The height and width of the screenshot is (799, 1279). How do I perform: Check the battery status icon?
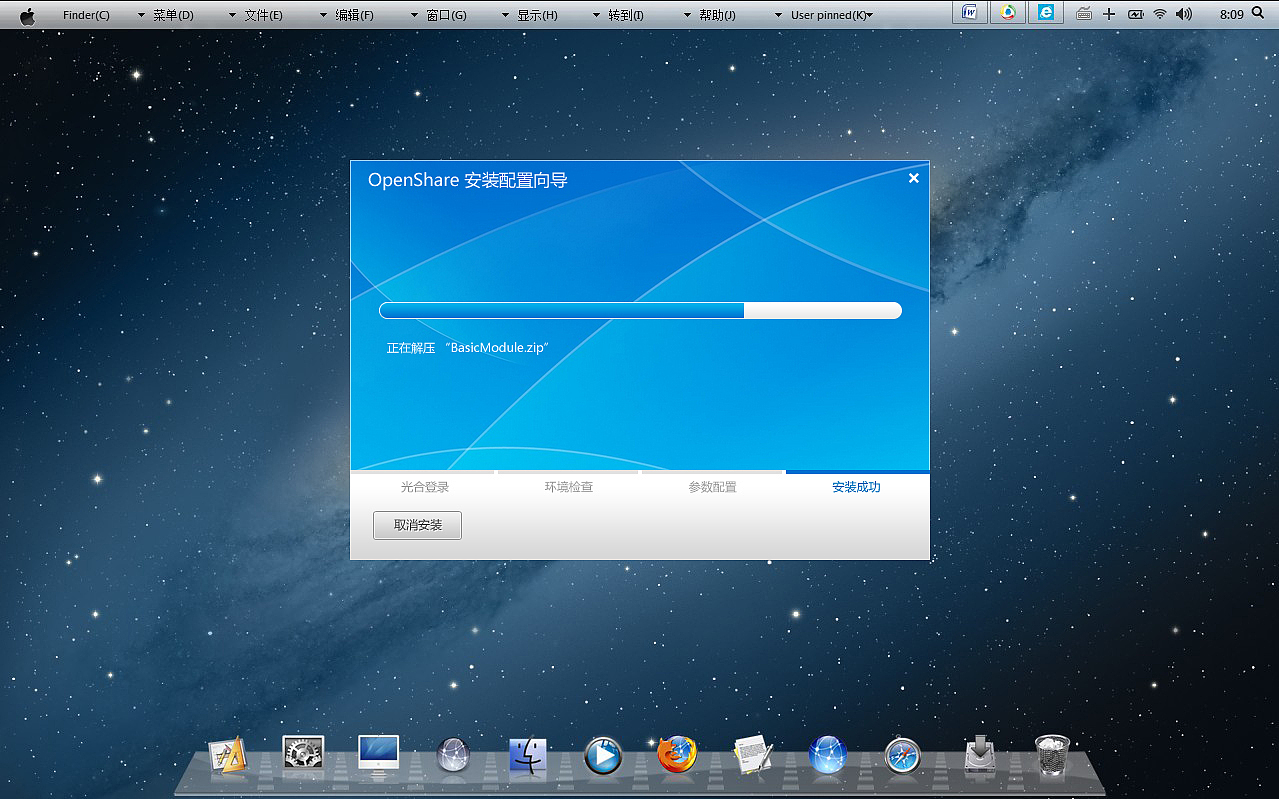[x=1135, y=14]
